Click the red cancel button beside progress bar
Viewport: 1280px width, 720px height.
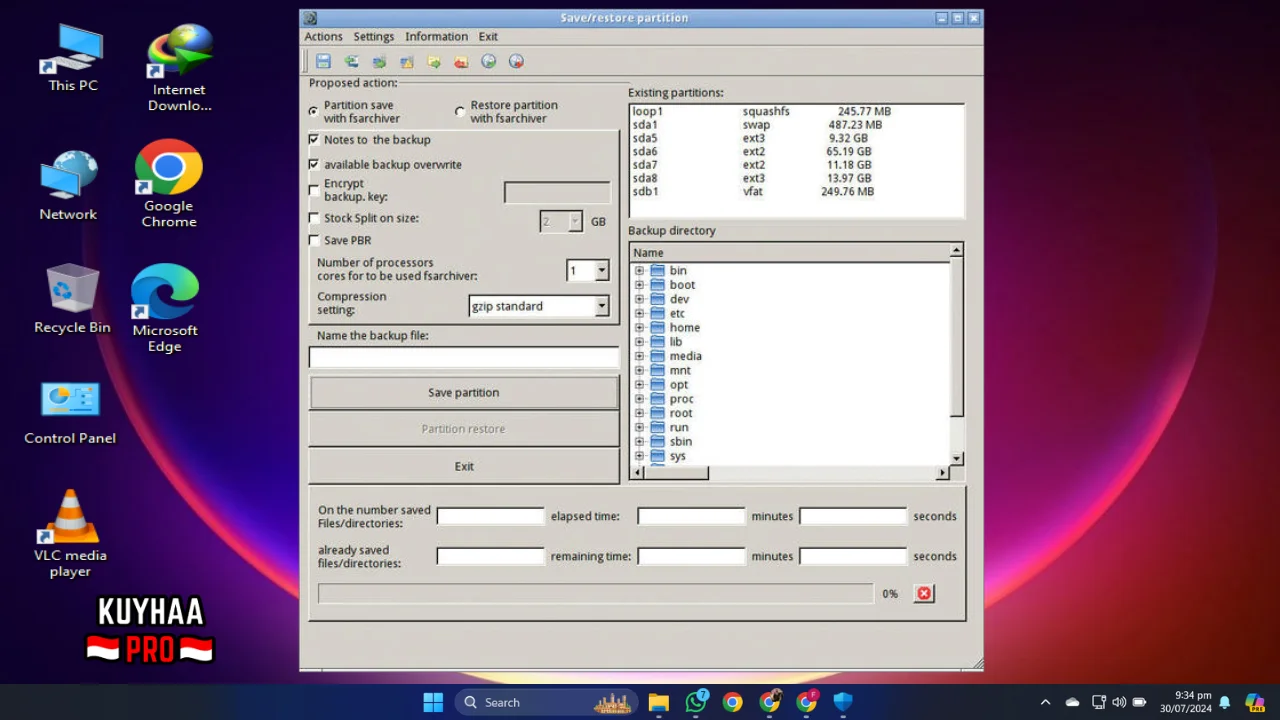click(924, 593)
